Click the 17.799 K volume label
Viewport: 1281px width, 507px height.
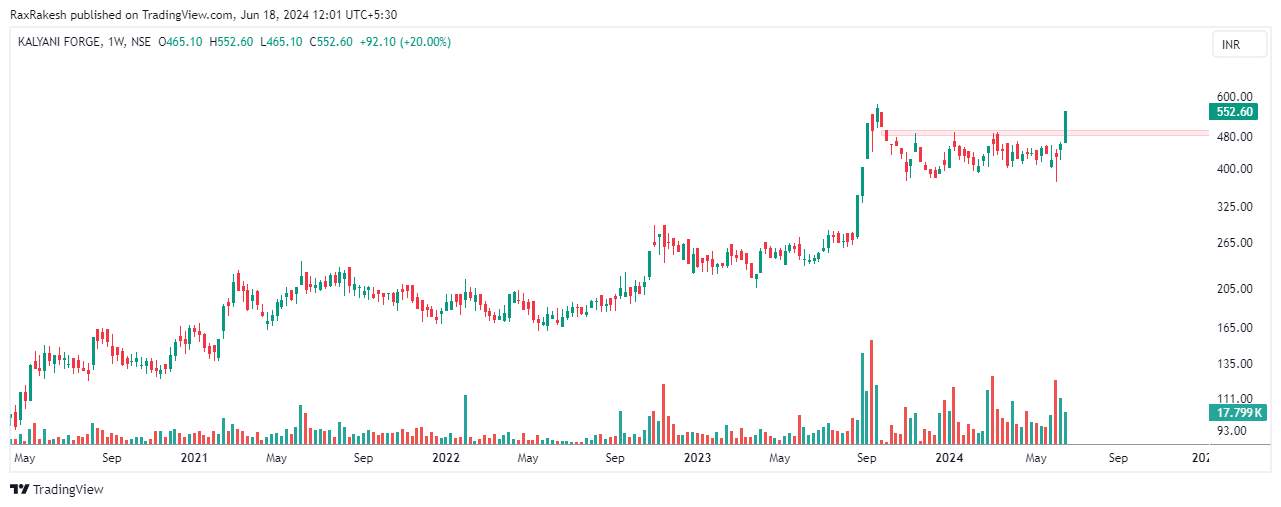click(1237, 412)
